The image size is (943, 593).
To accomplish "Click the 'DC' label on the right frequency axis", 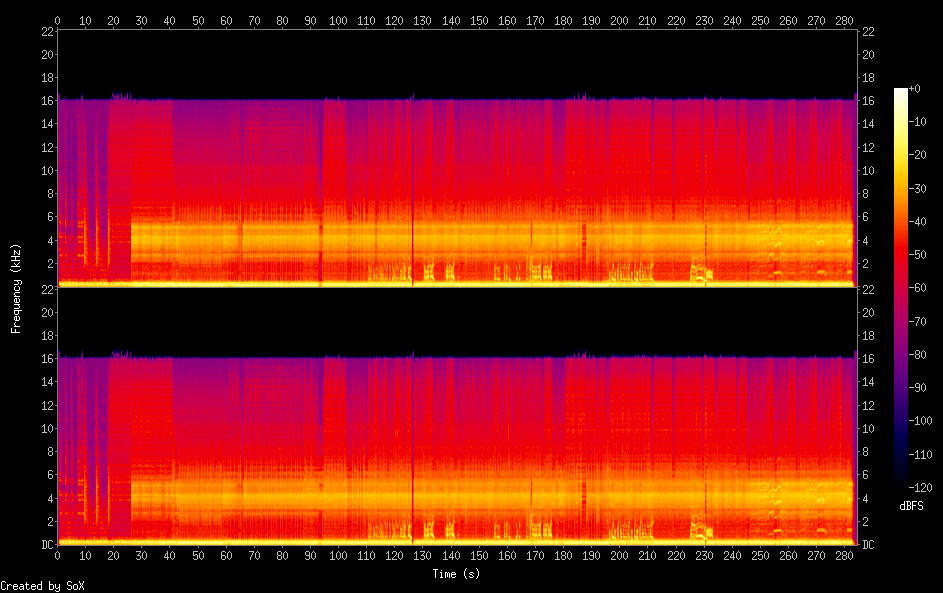I will 868,544.
